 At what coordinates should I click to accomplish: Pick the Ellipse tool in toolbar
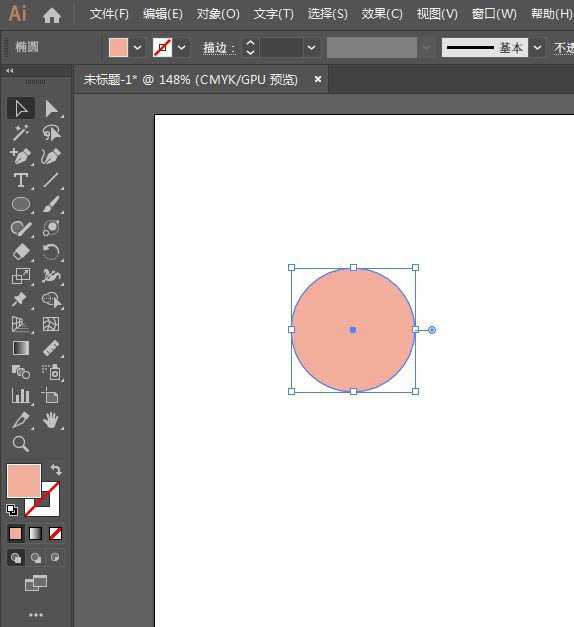click(21, 204)
